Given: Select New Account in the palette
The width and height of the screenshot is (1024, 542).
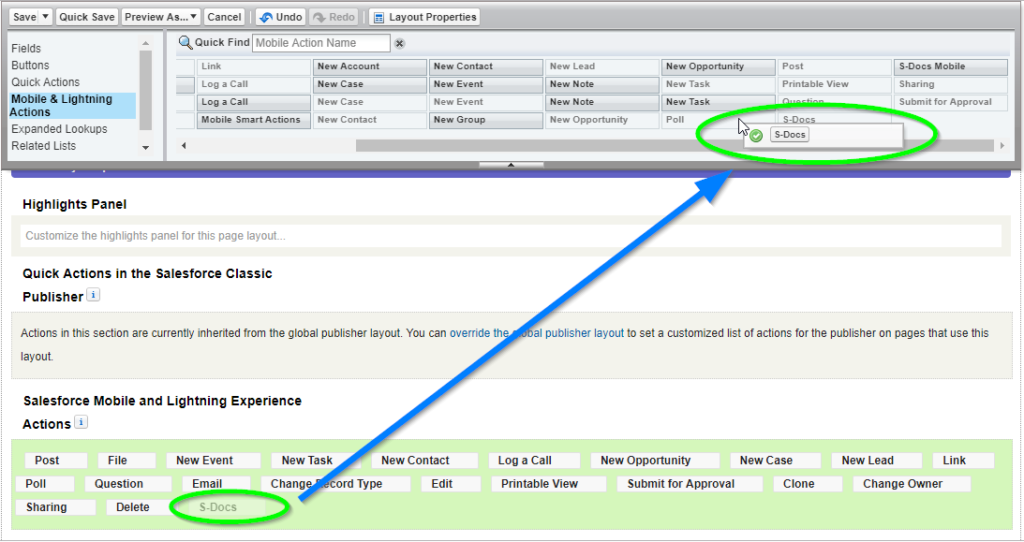Looking at the screenshot, I should (x=370, y=67).
